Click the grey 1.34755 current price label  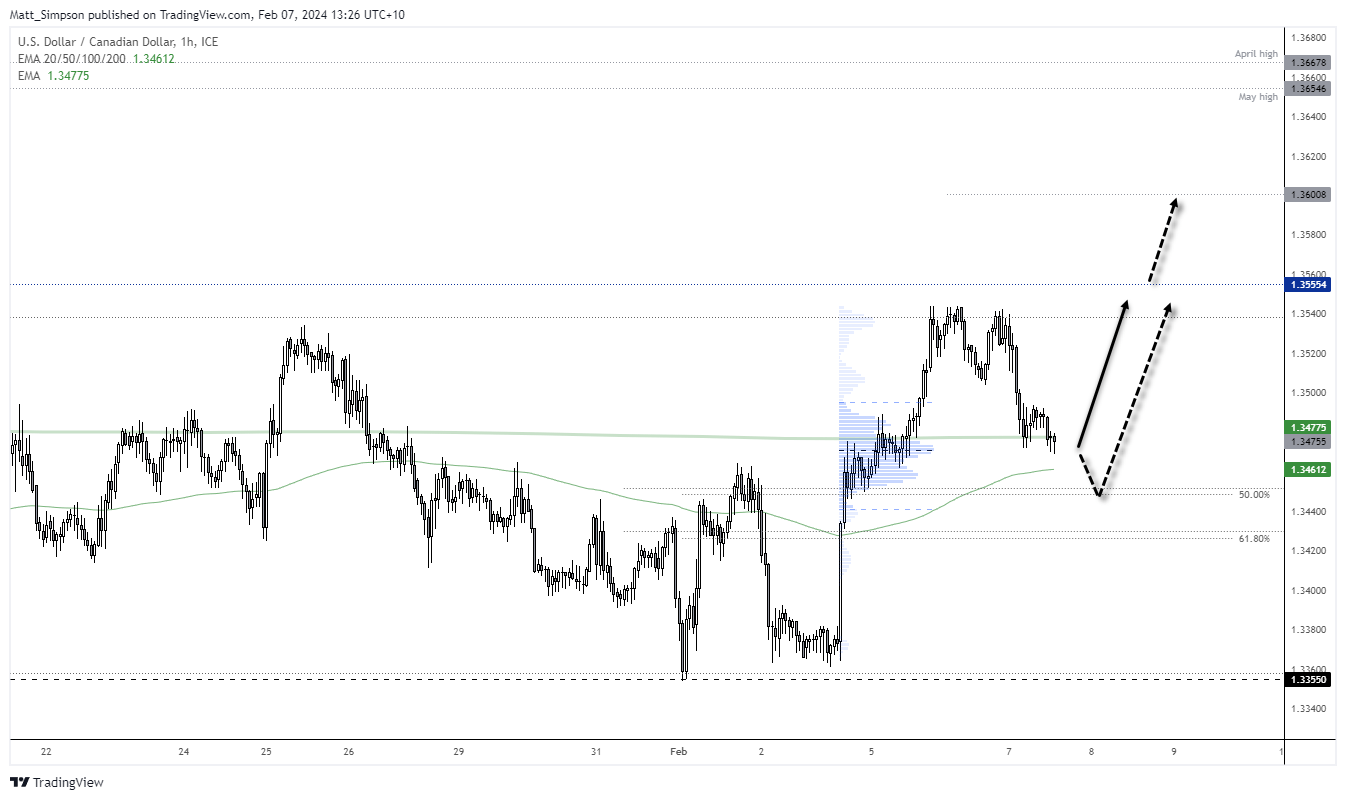(1308, 441)
